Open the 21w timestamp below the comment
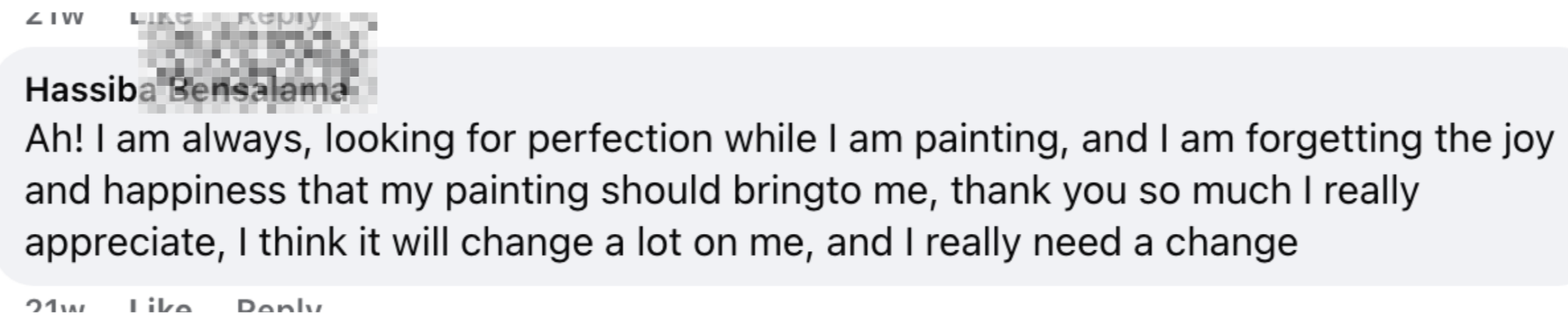Screen dimensions: 1568x324 point(55,308)
